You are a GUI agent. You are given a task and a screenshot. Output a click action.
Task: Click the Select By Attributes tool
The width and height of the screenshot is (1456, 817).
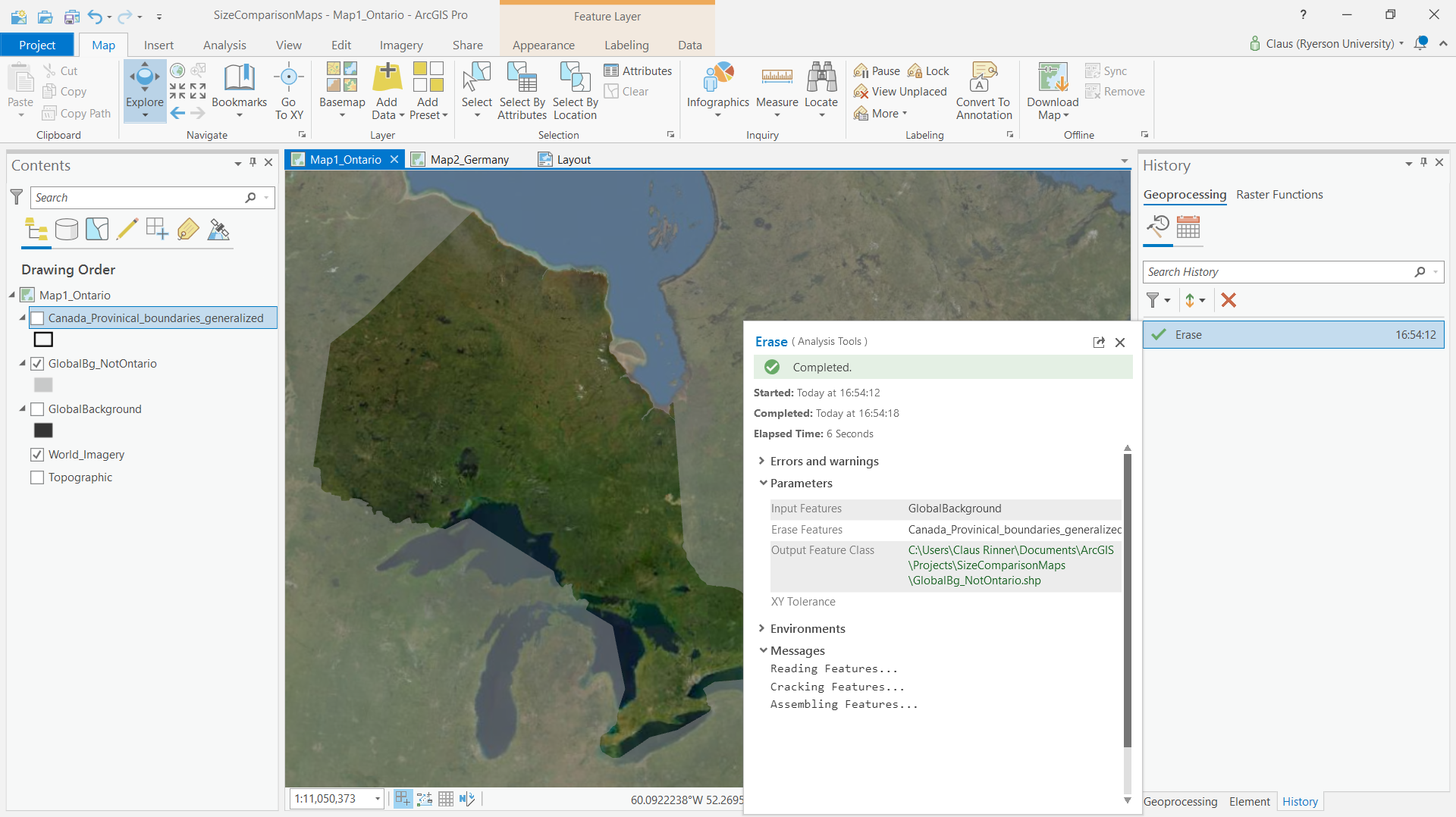tap(522, 89)
